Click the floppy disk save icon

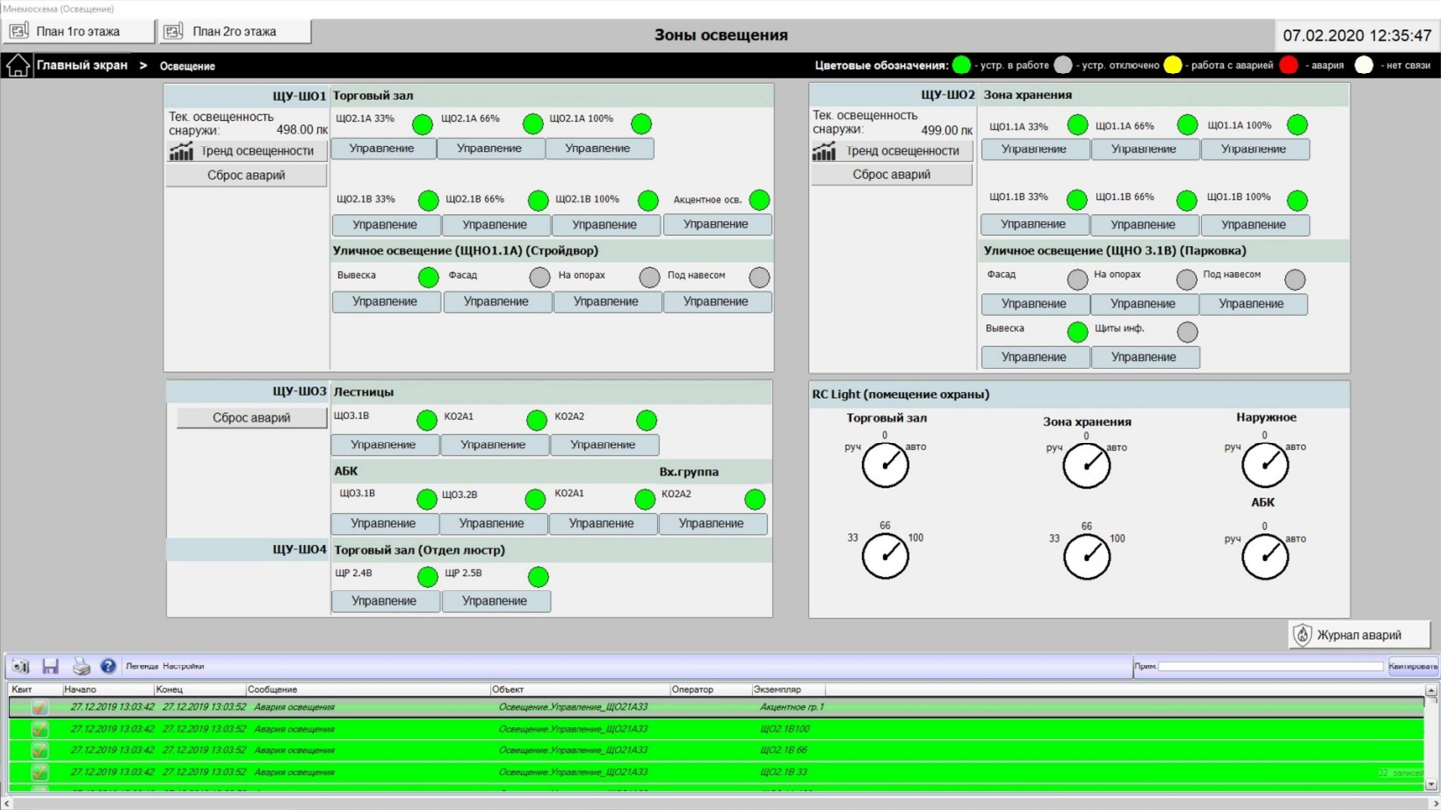coord(50,667)
